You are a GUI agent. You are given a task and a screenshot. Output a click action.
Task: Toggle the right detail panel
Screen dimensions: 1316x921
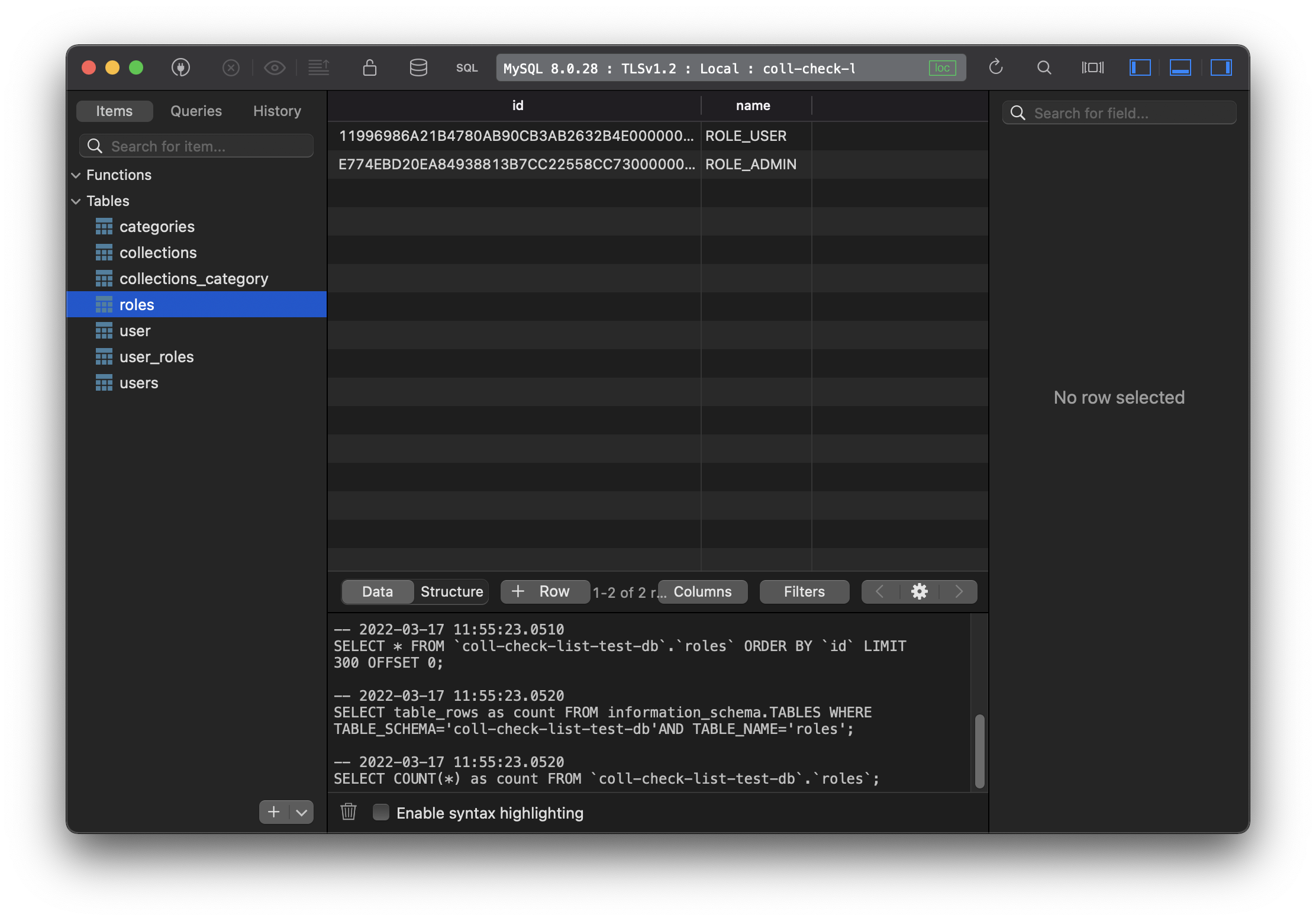(x=1221, y=67)
